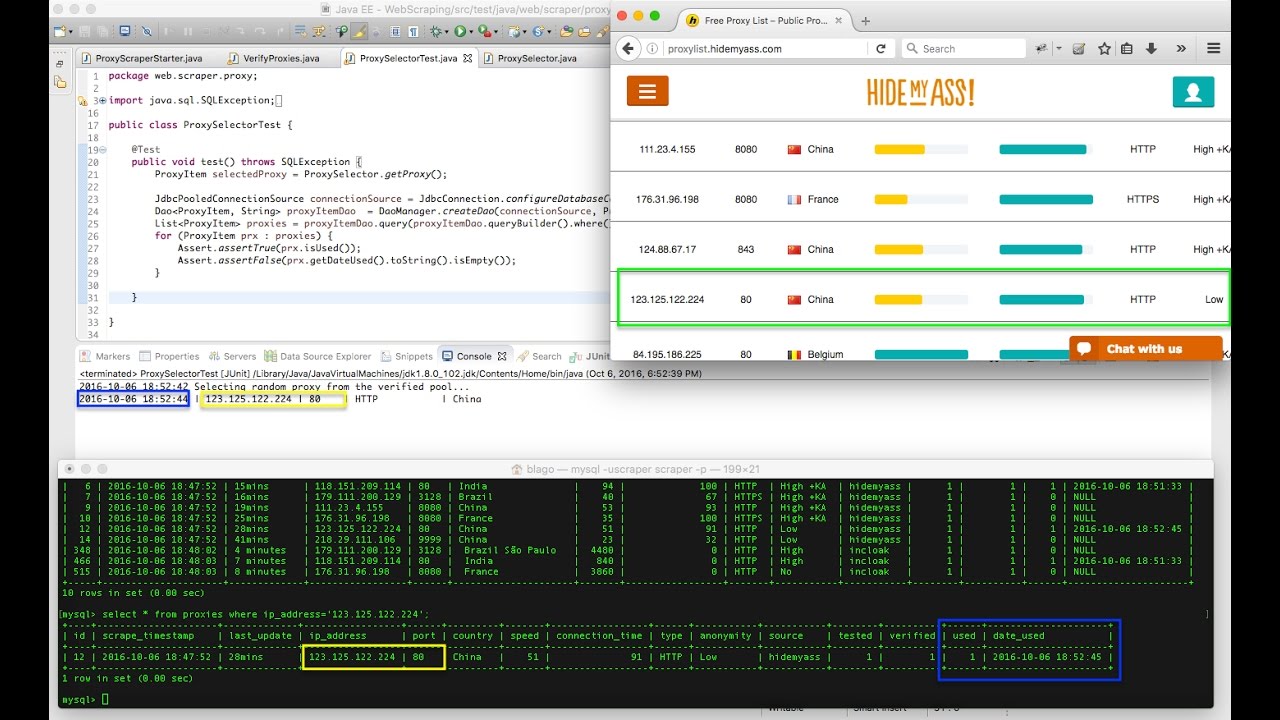The image size is (1280, 720).
Task: Reload the Firefox page
Action: pyautogui.click(x=881, y=48)
